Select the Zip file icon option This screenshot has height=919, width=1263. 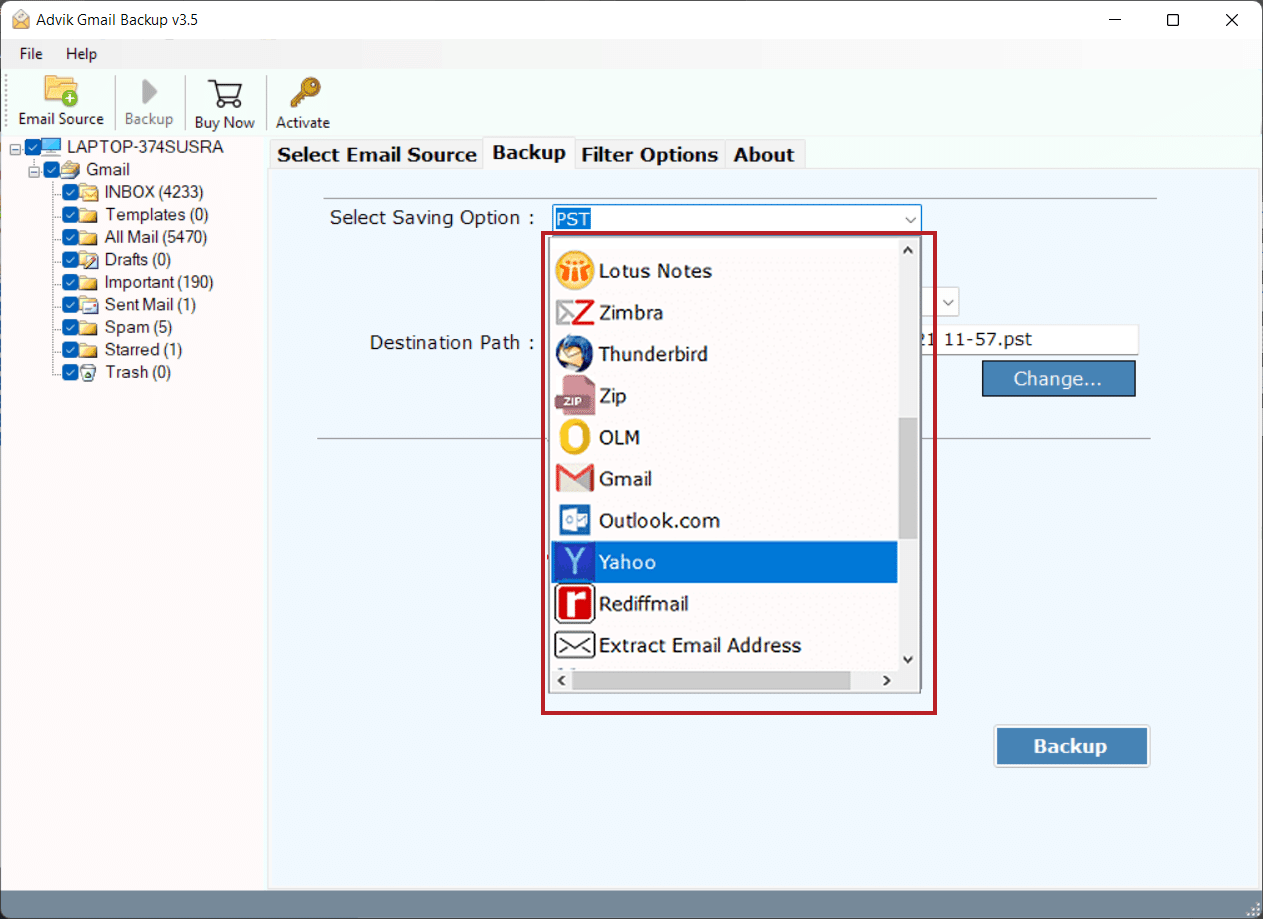tap(575, 396)
